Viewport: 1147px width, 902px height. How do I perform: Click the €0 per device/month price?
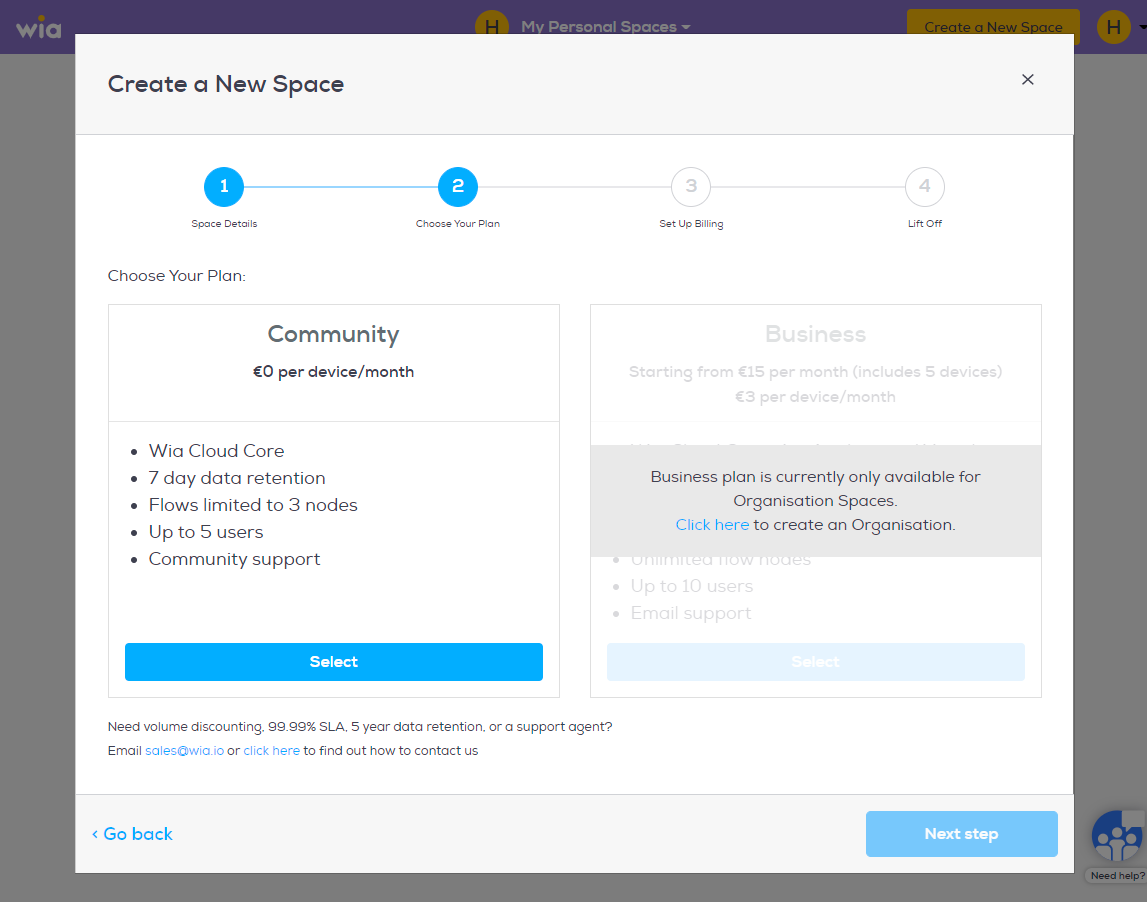click(x=334, y=372)
